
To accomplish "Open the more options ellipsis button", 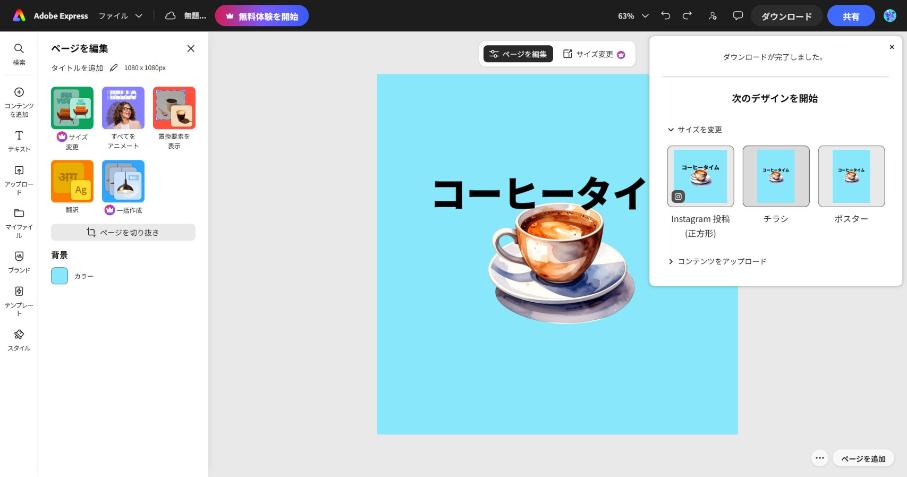I will (820, 458).
